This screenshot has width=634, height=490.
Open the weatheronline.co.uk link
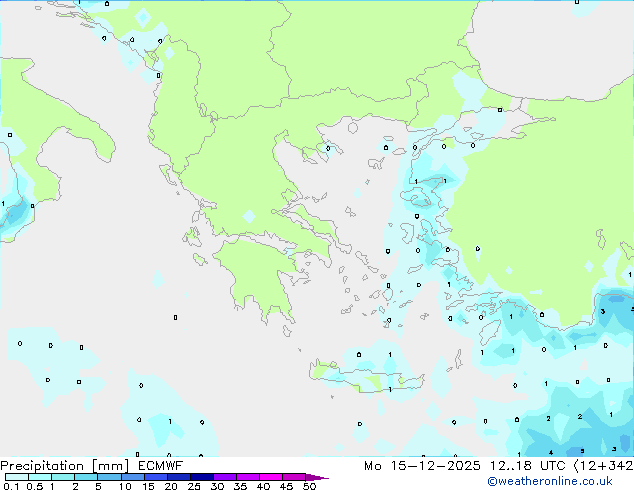(x=550, y=481)
